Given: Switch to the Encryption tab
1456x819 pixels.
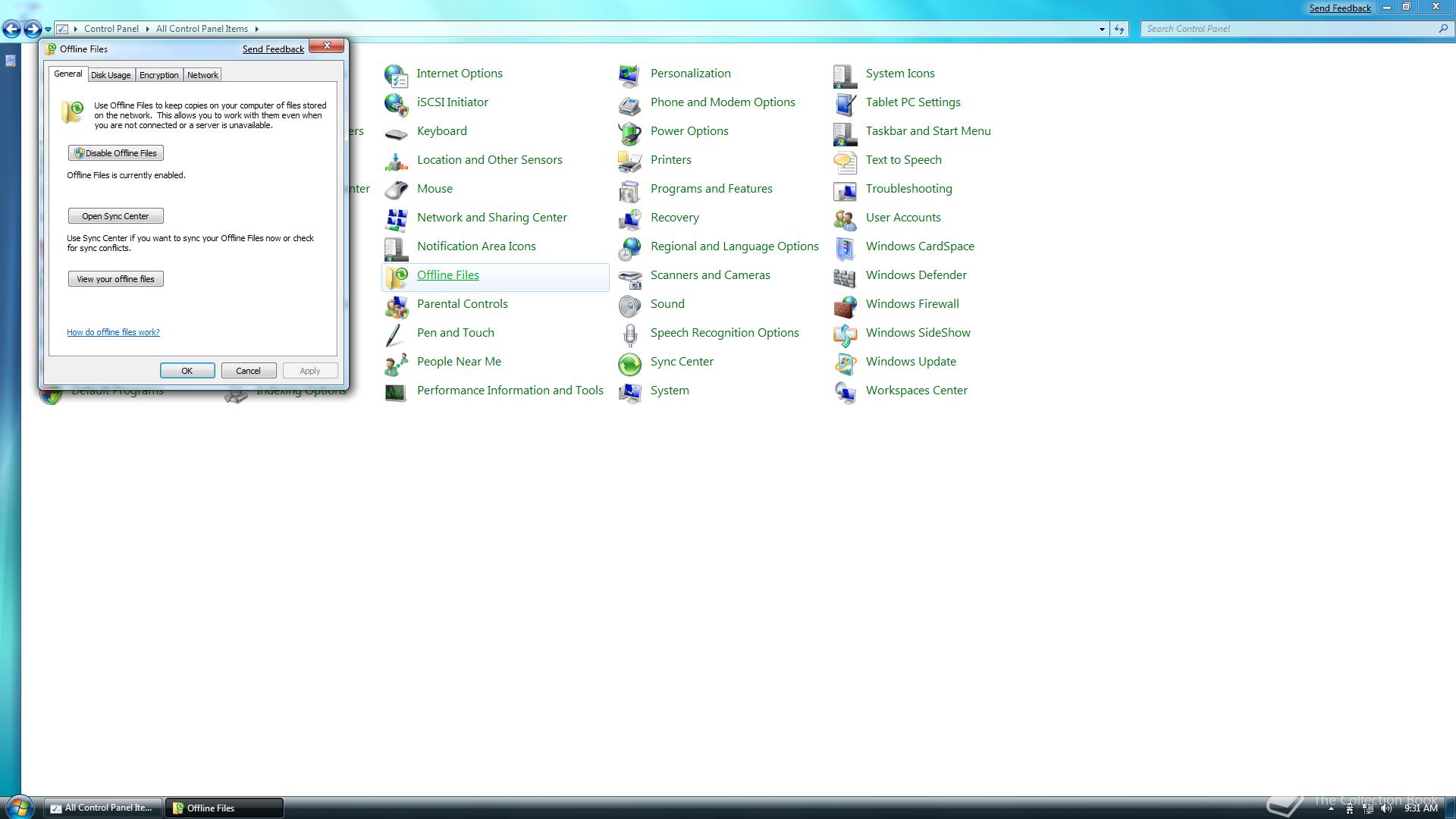Looking at the screenshot, I should (x=159, y=75).
